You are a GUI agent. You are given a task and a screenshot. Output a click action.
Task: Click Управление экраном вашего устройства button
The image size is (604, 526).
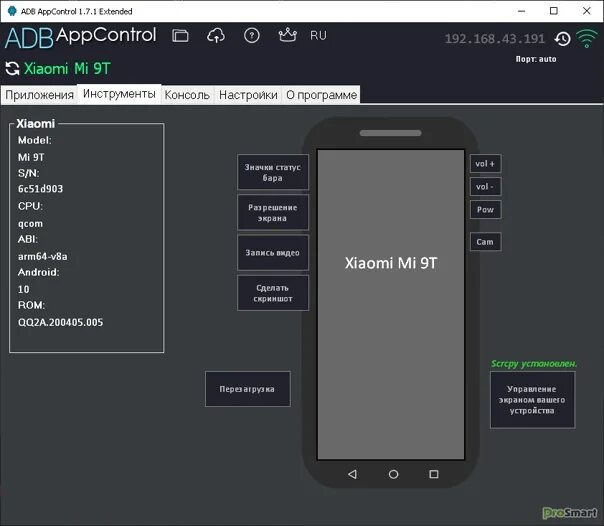tap(532, 400)
